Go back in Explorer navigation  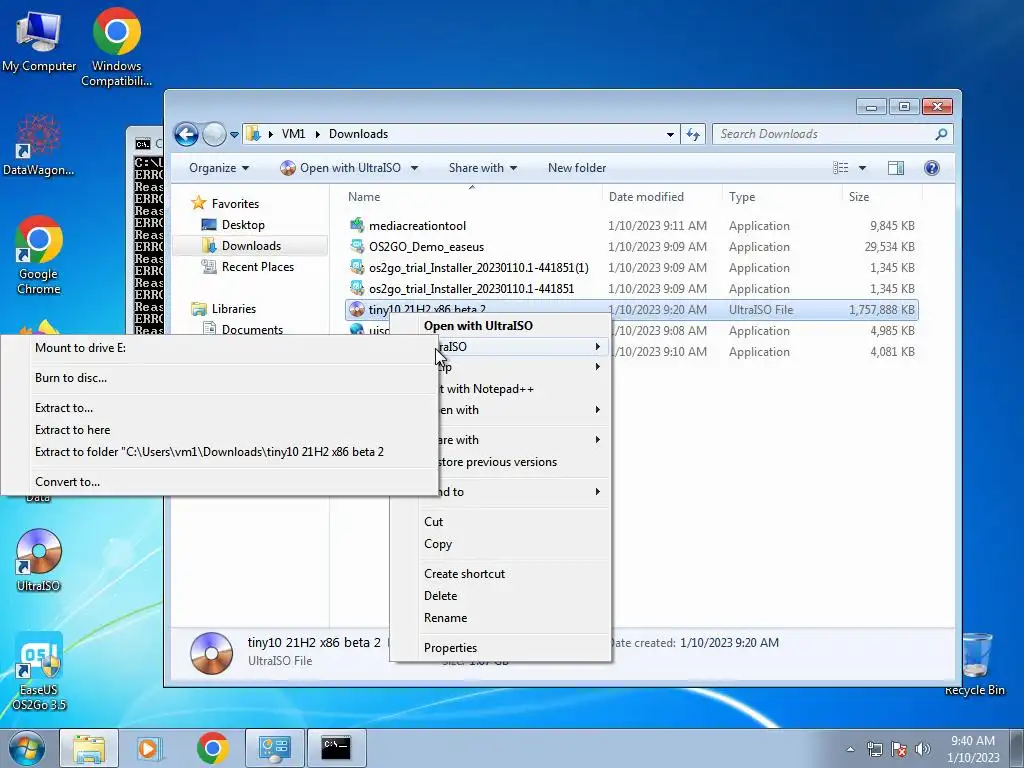pos(186,135)
